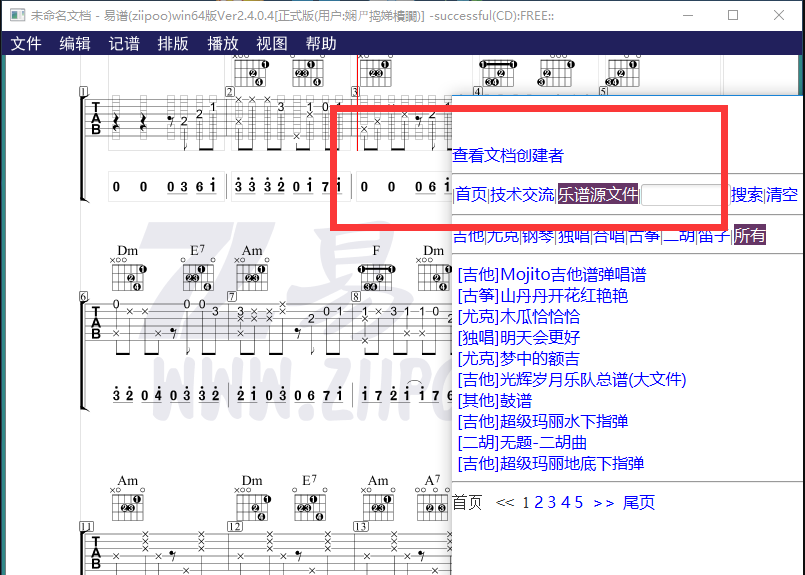Screen dimensions: 805x575
Task: Click measure number 6 marker
Action: tap(84, 296)
